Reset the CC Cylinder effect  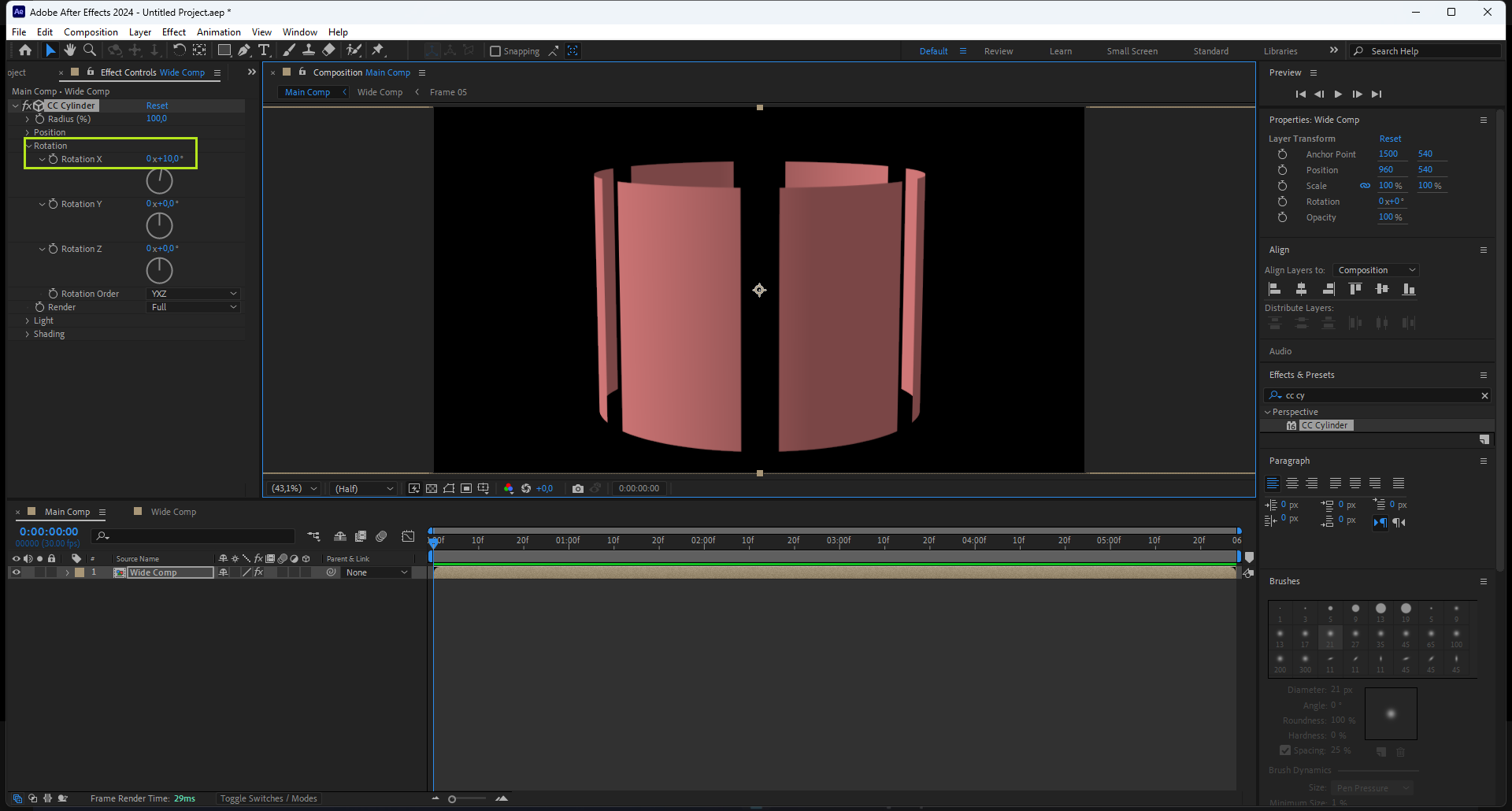click(157, 106)
